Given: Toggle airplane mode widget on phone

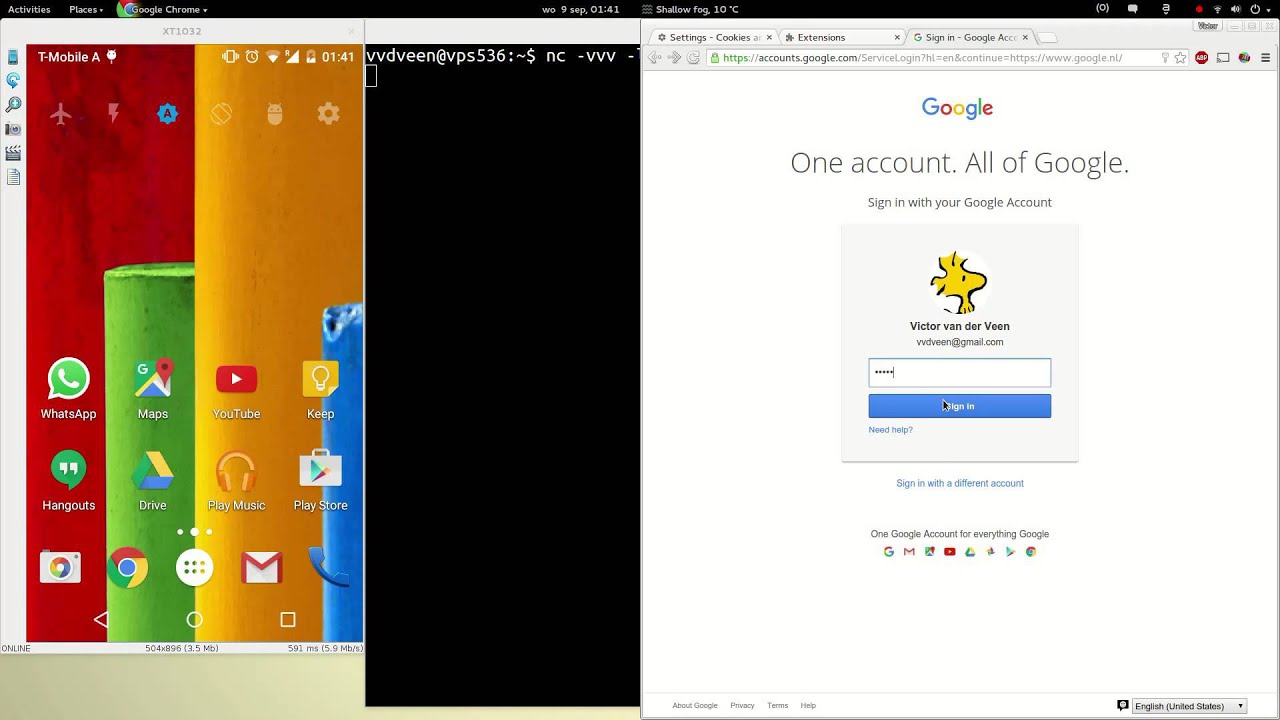Looking at the screenshot, I should (60, 114).
